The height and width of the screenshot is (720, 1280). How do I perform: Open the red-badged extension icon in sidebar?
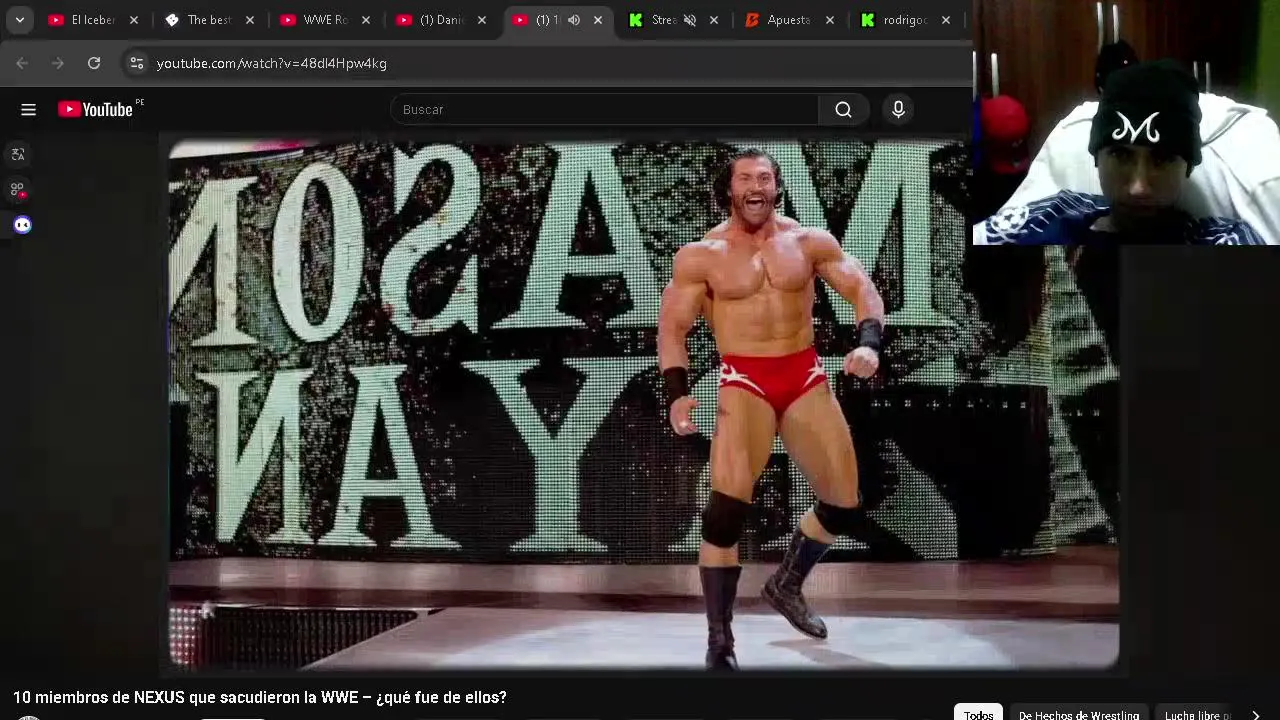pos(18,189)
